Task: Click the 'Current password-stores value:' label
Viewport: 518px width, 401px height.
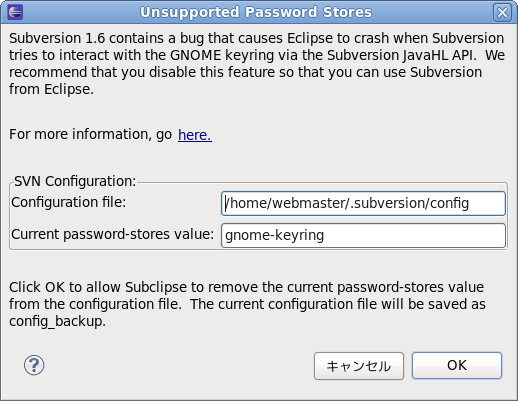Action: (112, 234)
